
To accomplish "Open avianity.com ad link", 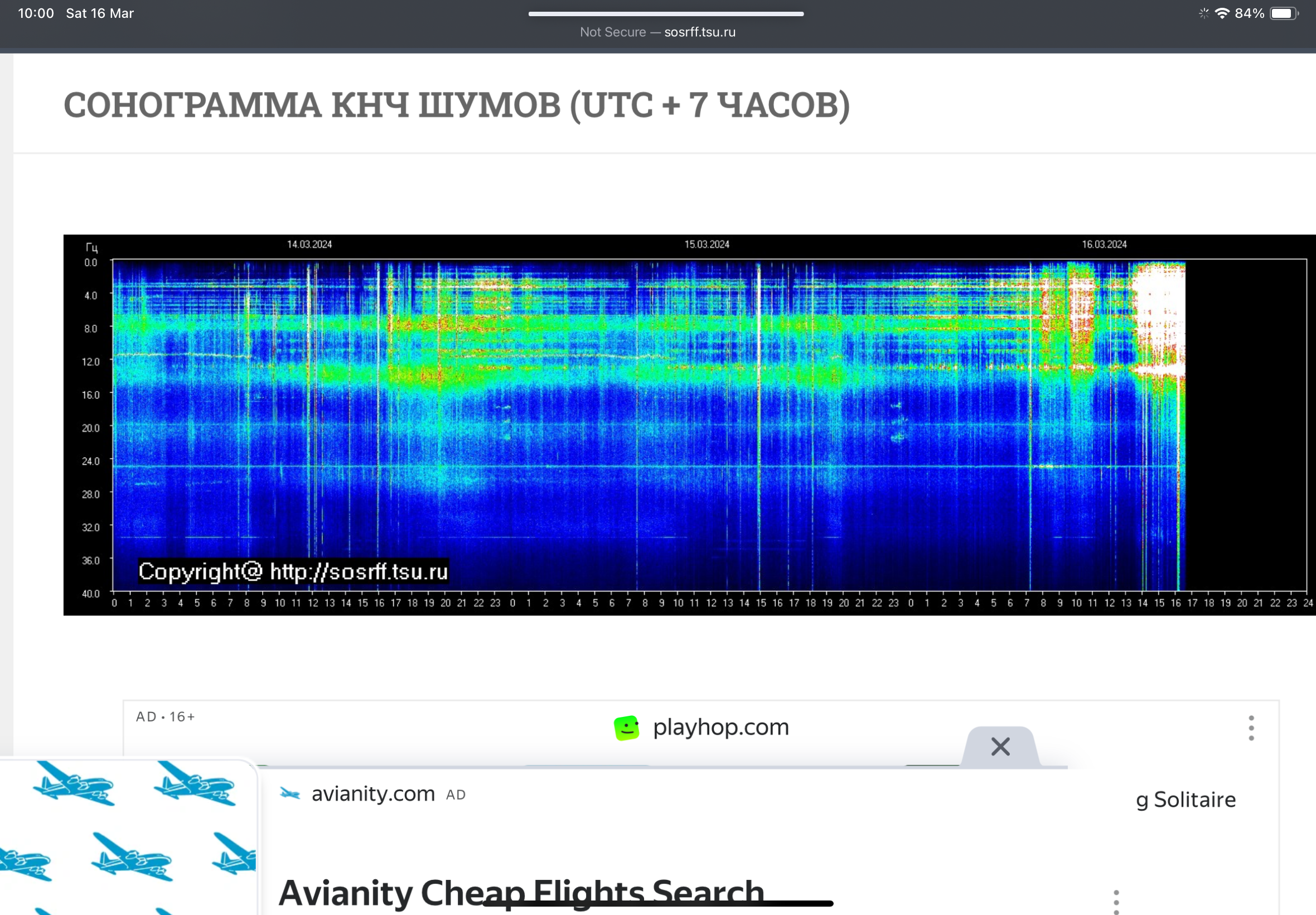I will (373, 793).
